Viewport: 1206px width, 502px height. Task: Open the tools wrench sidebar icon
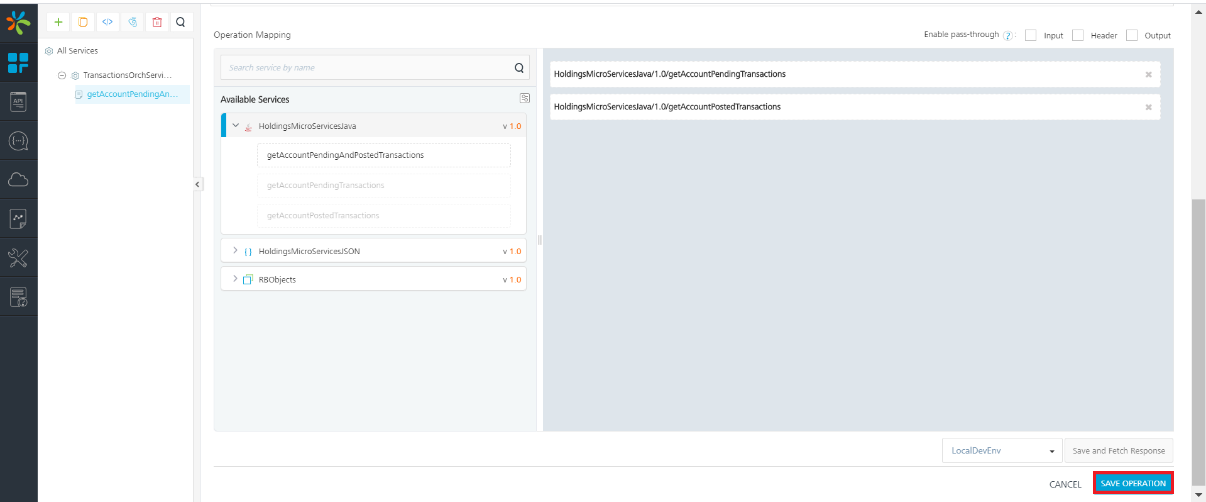(18, 258)
